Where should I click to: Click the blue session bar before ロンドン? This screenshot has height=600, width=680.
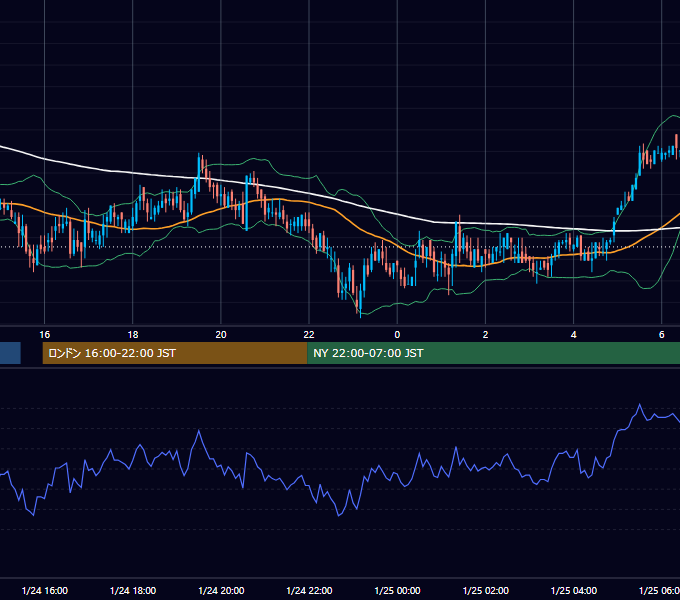tap(10, 353)
